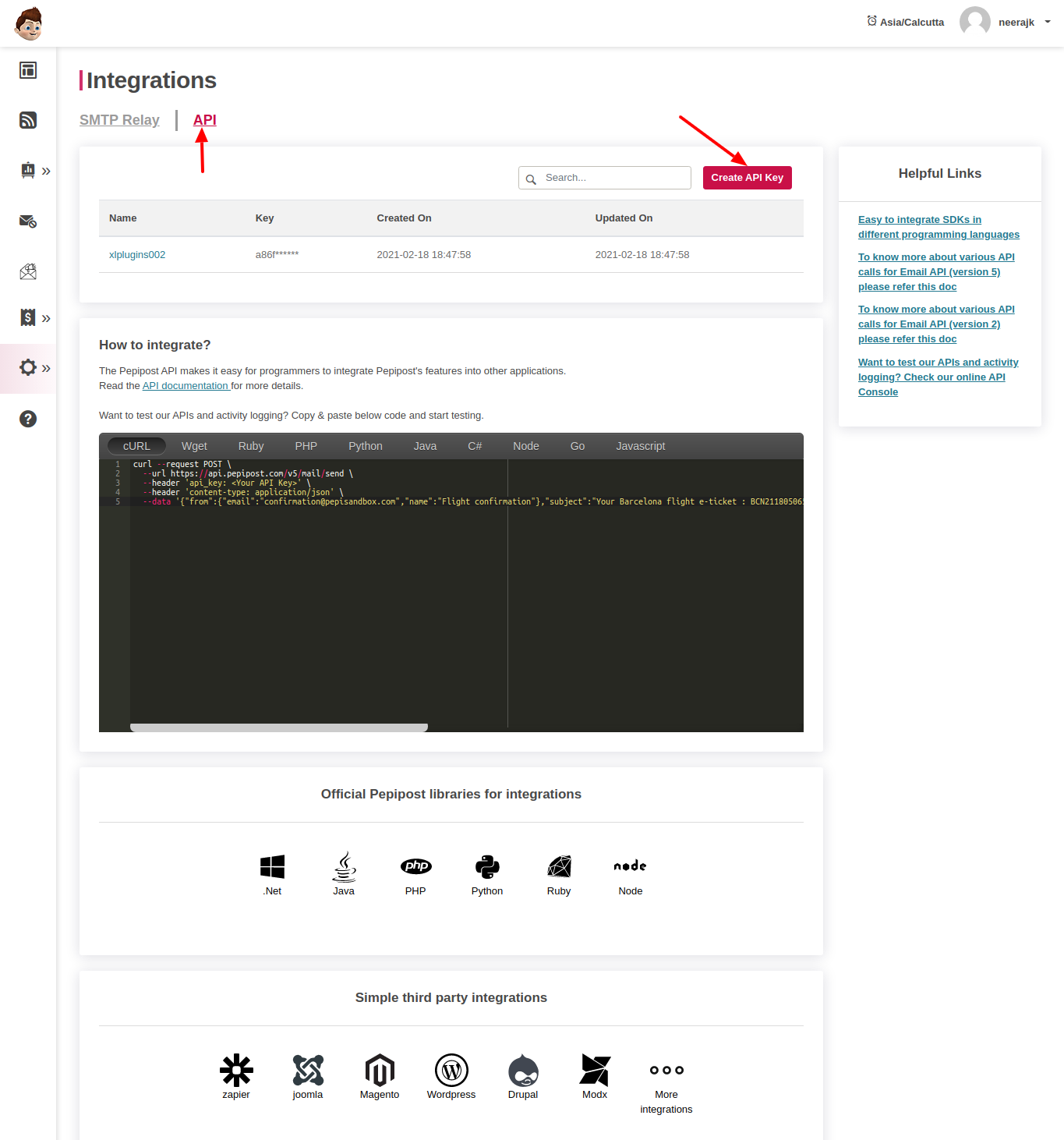Viewport: 1064px width, 1140px height.
Task: Open the Java library icon
Action: [344, 866]
